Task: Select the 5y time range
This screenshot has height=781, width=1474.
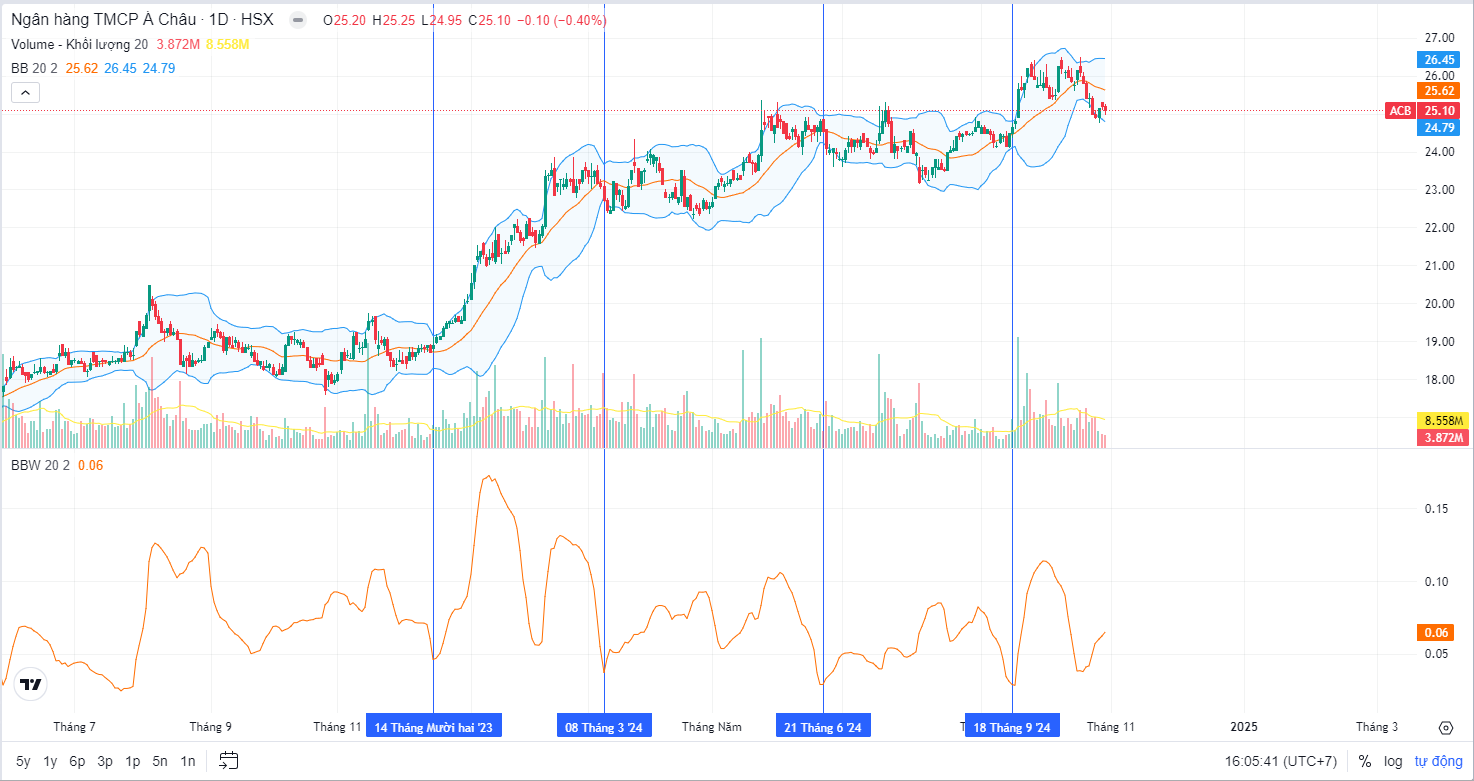Action: coord(23,761)
